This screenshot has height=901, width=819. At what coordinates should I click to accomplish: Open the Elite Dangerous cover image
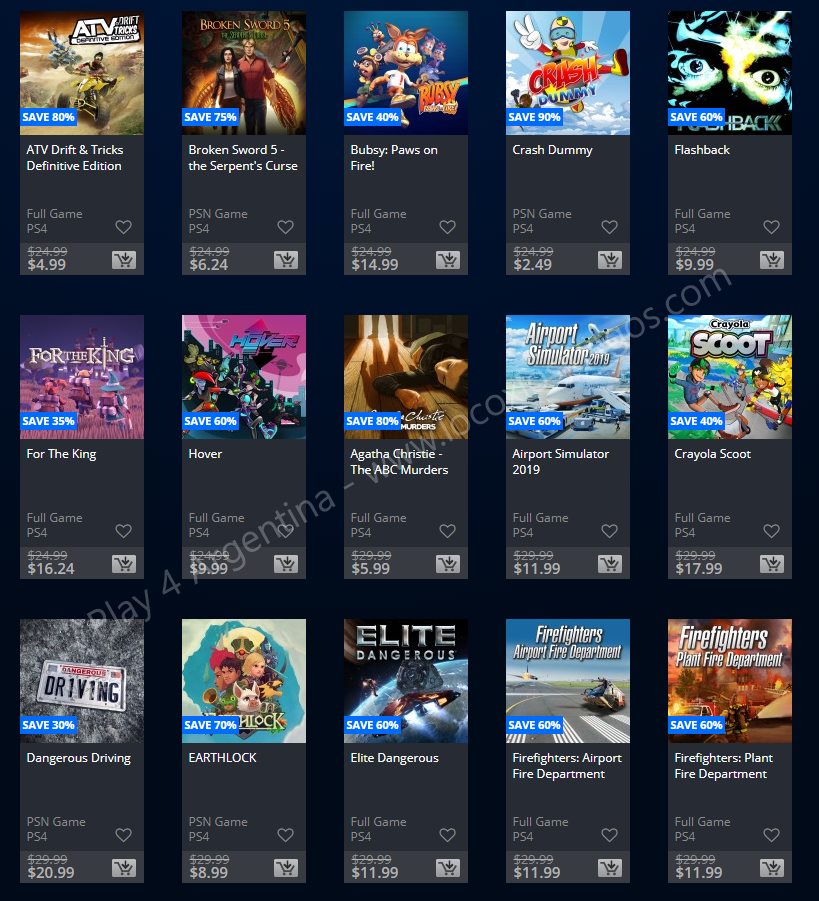click(406, 681)
